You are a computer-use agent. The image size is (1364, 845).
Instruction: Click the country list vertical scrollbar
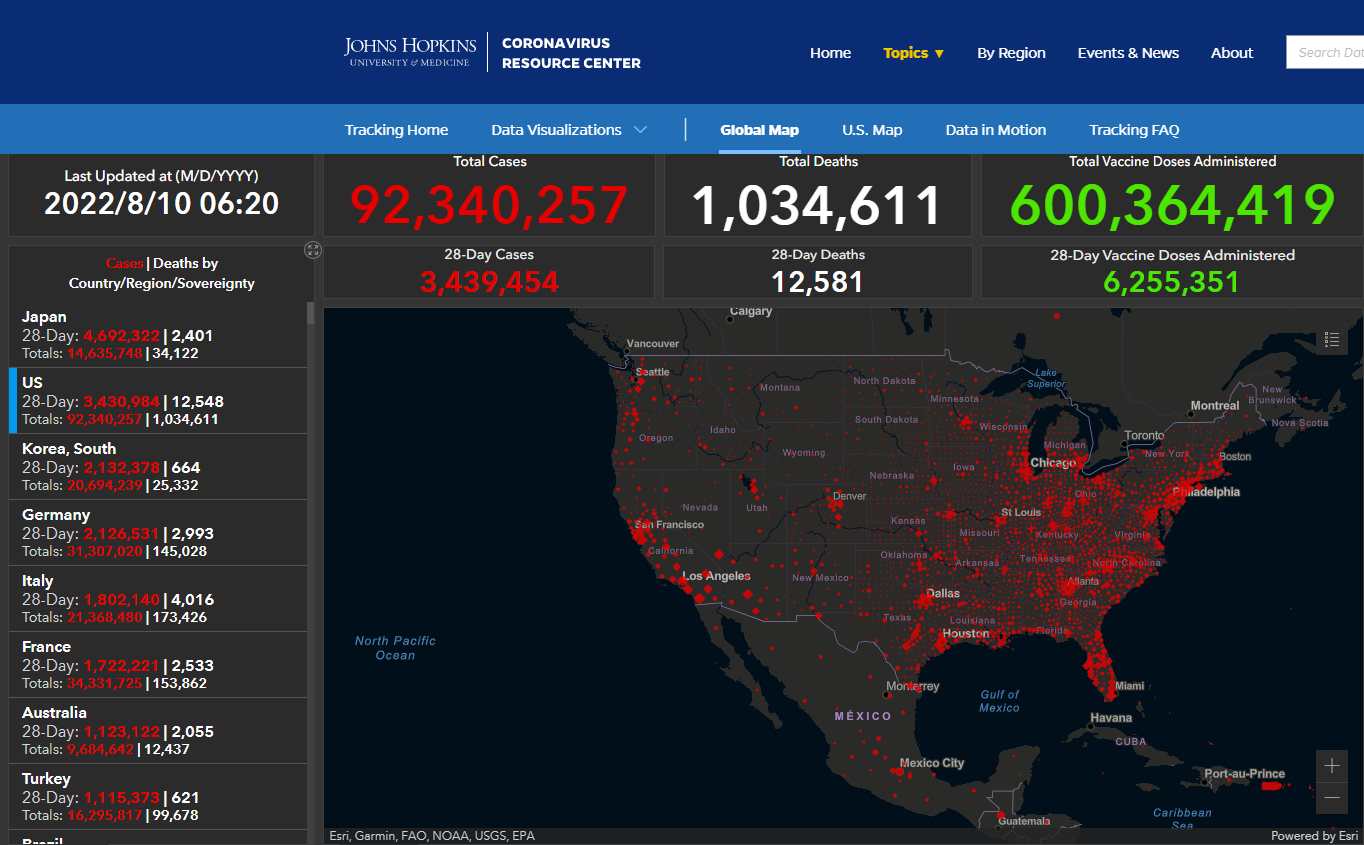tap(310, 500)
